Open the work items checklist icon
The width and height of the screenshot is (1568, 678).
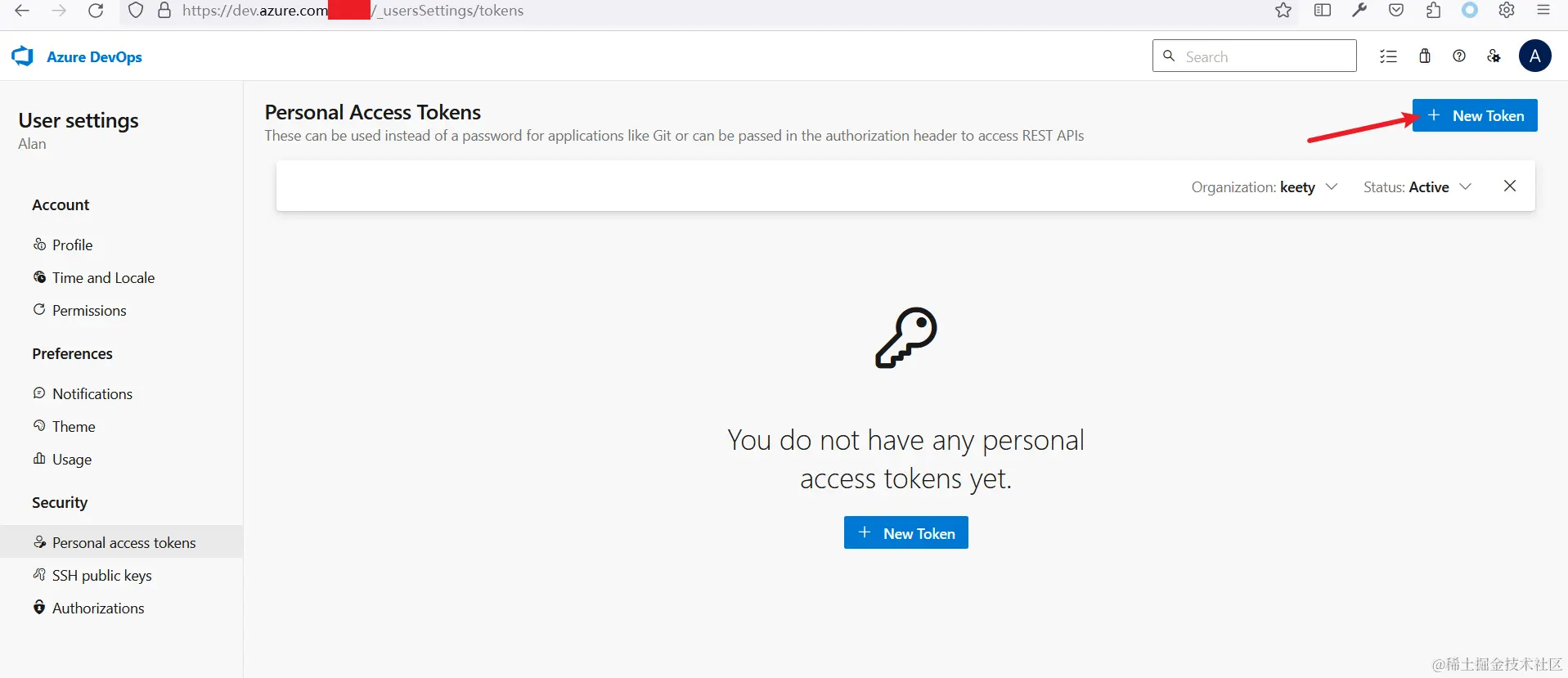1388,56
